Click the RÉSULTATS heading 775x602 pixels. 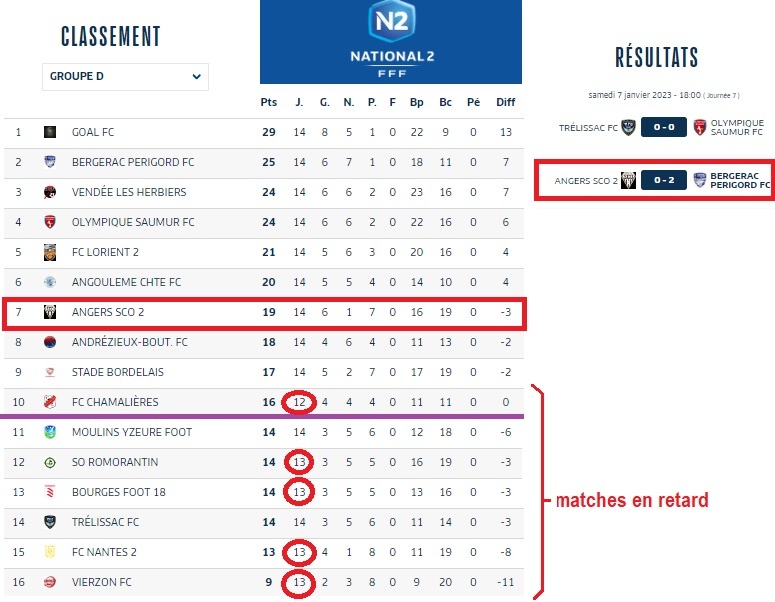tap(656, 57)
